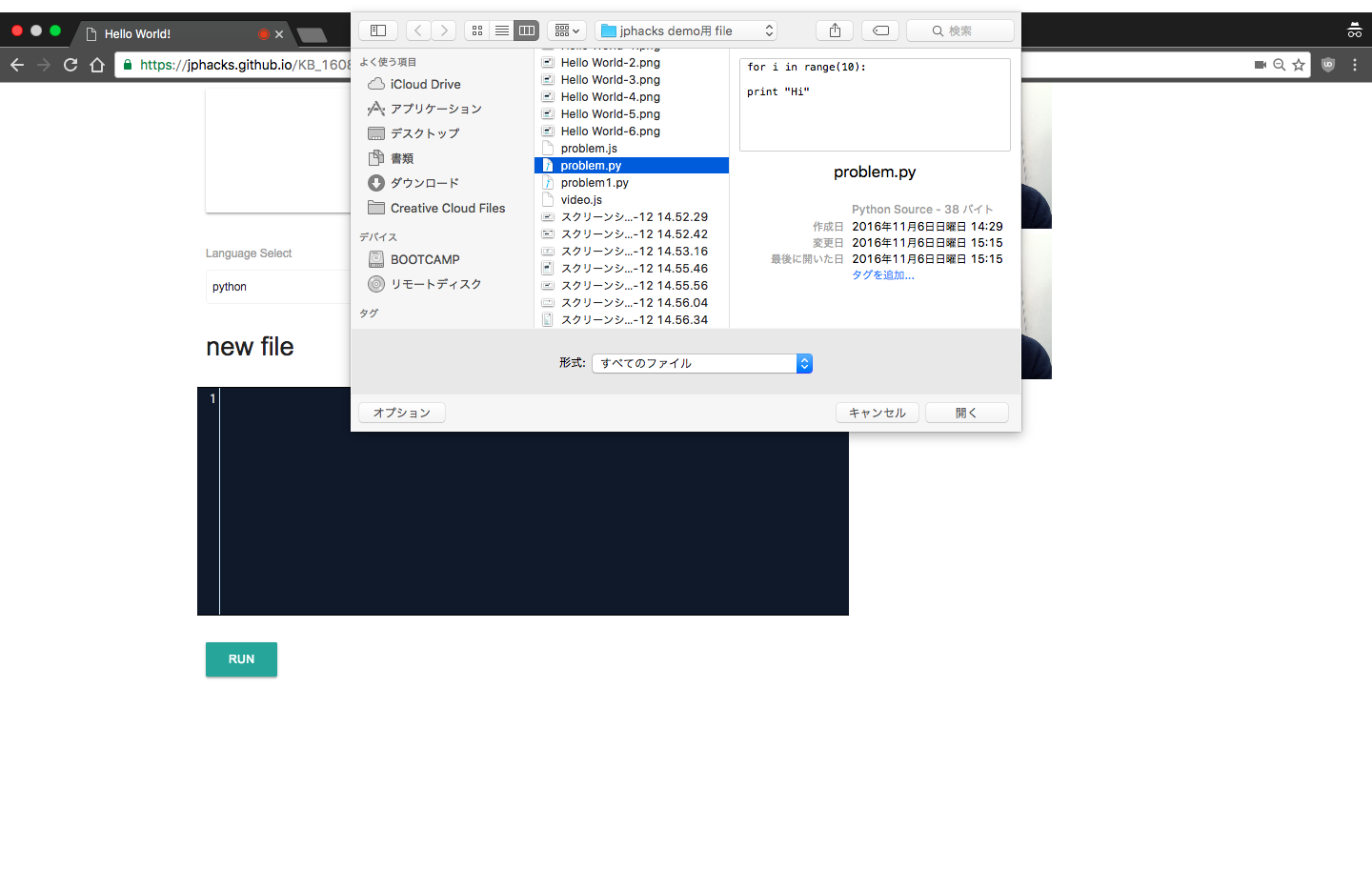1372x870 pixels.
Task: Click the incognito icon in title bar
Action: pos(1354,30)
